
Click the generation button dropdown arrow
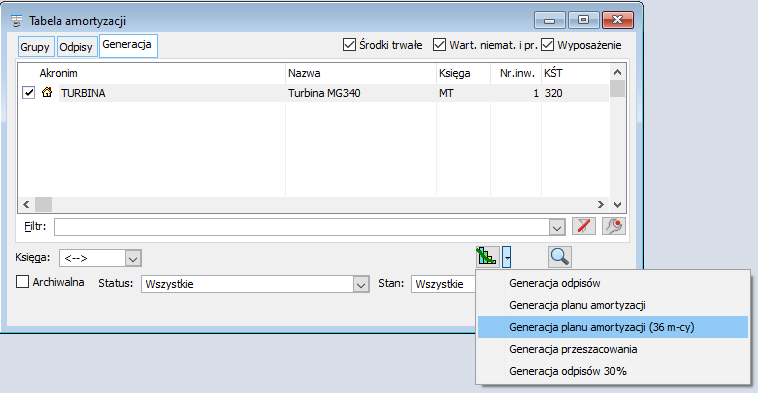[x=506, y=257]
